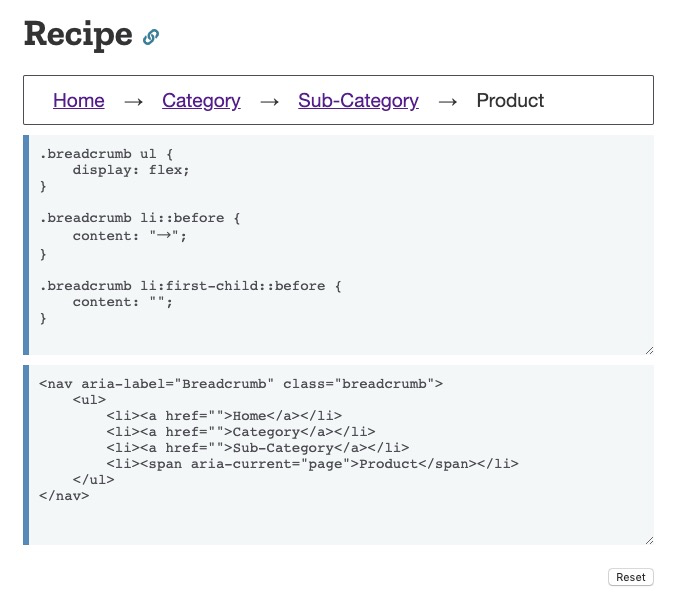Click the arrow separator after Home

pyautogui.click(x=134, y=102)
